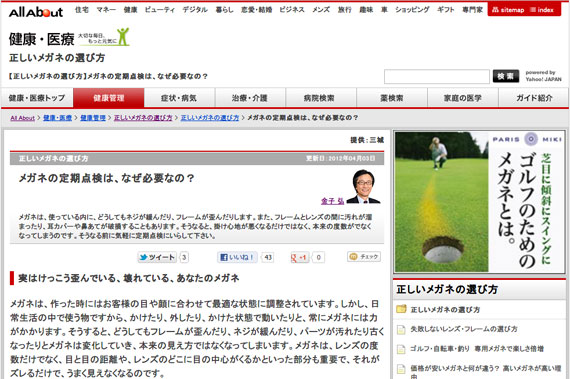Switch to the 家庭の医学 tab

click(x=463, y=98)
